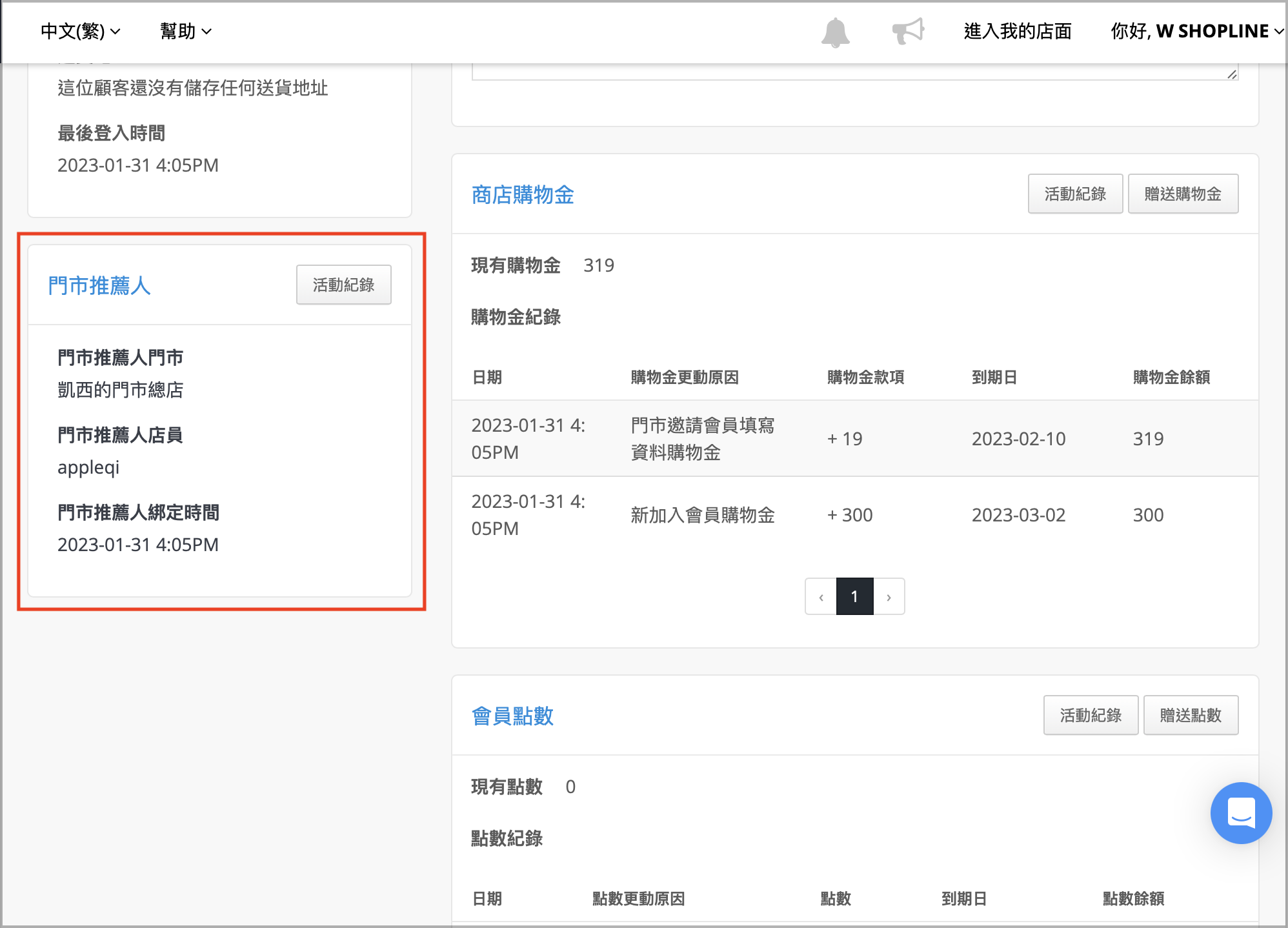Click the 商店購物金 section heading

click(523, 194)
